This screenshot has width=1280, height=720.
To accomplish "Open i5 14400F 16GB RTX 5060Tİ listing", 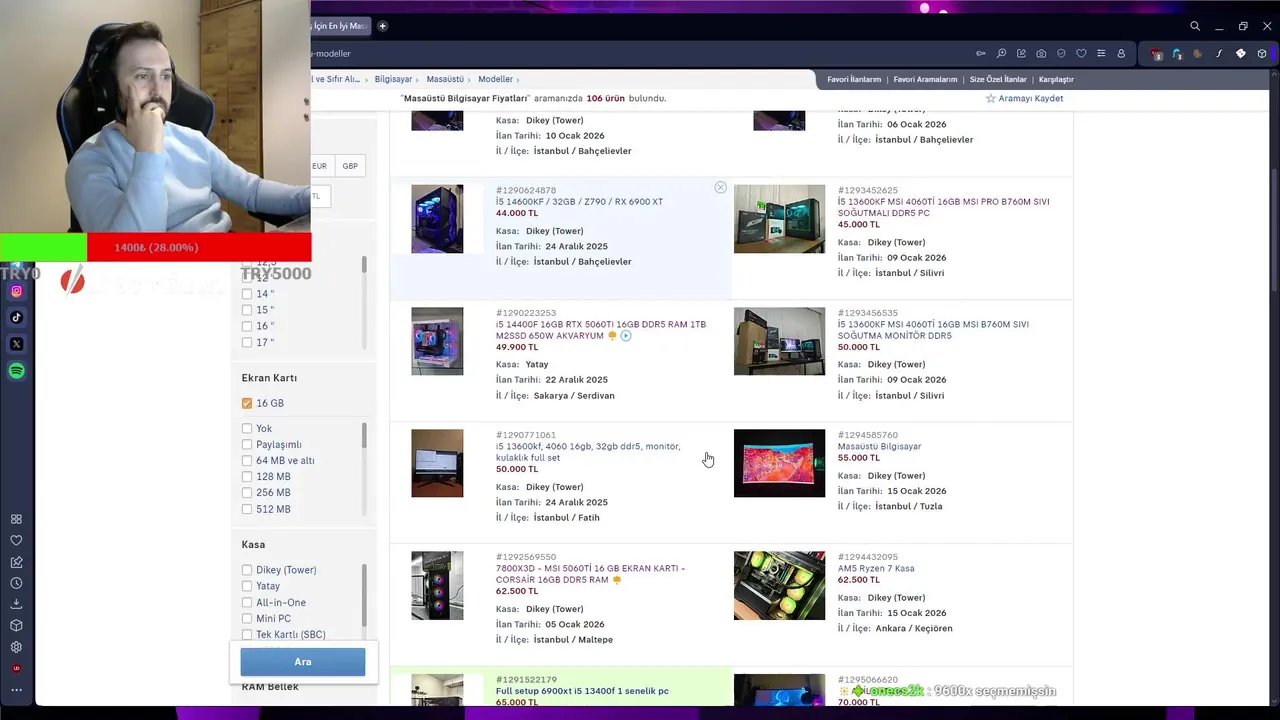I will pos(601,330).
